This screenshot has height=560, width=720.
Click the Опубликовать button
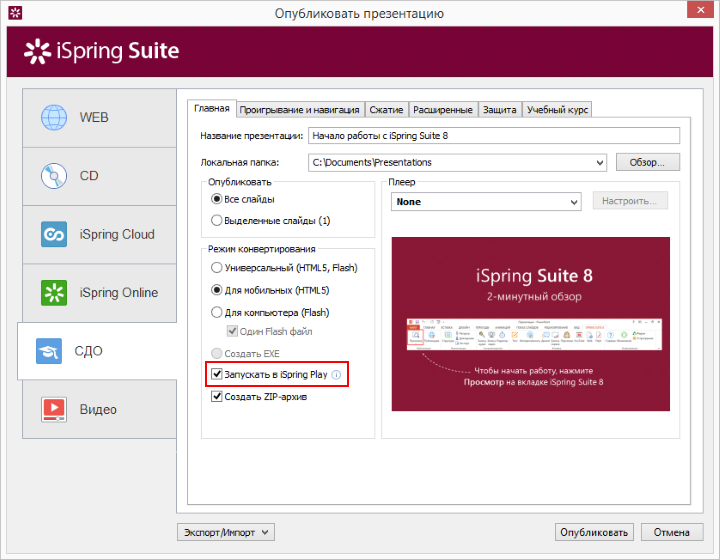tap(594, 532)
